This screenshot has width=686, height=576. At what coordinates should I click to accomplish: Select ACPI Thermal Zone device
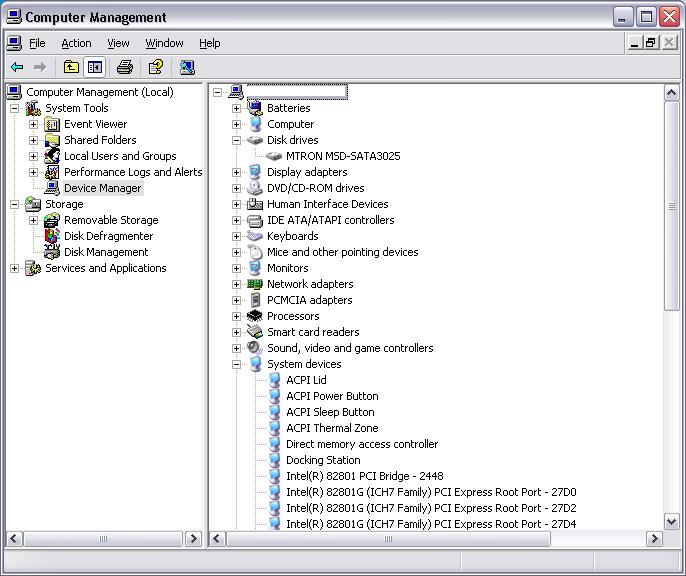point(332,428)
